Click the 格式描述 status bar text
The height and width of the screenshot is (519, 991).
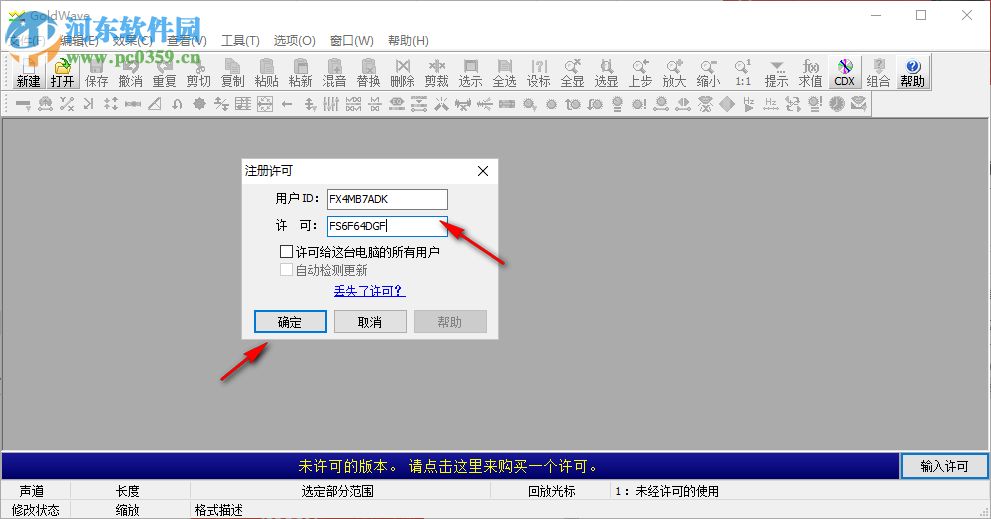(219, 510)
